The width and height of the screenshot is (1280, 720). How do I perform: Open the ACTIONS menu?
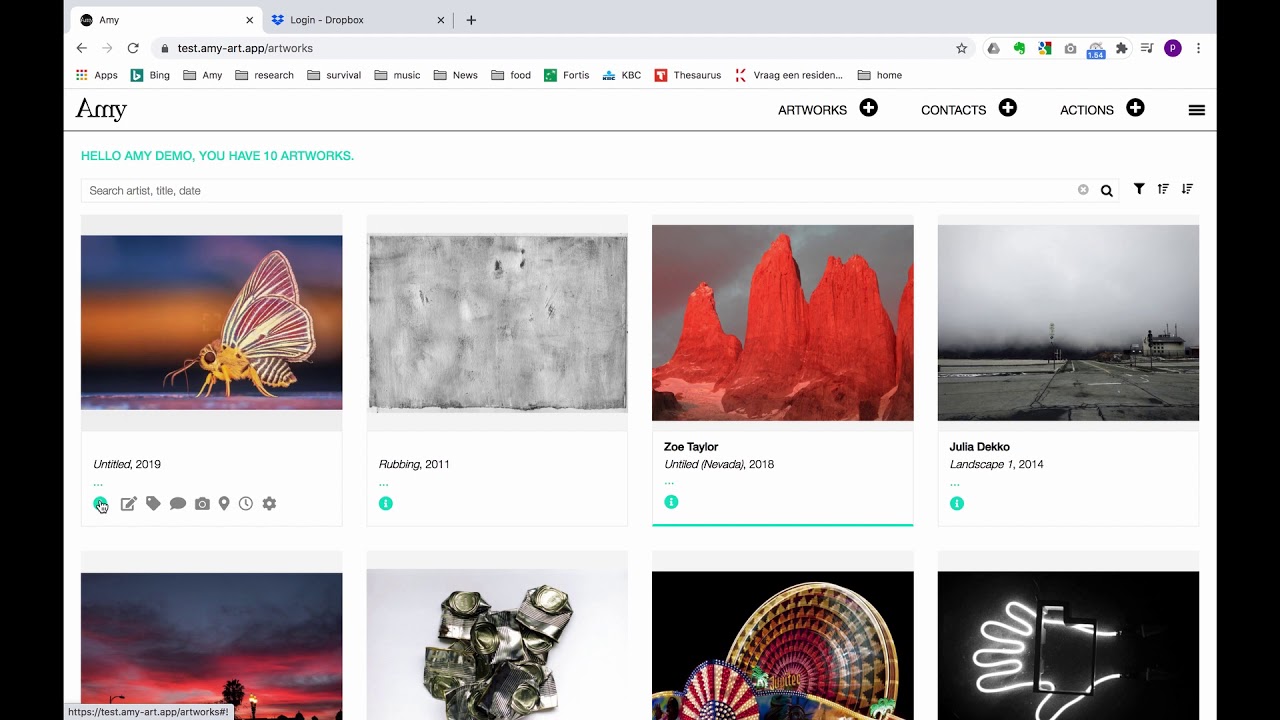coord(1087,110)
